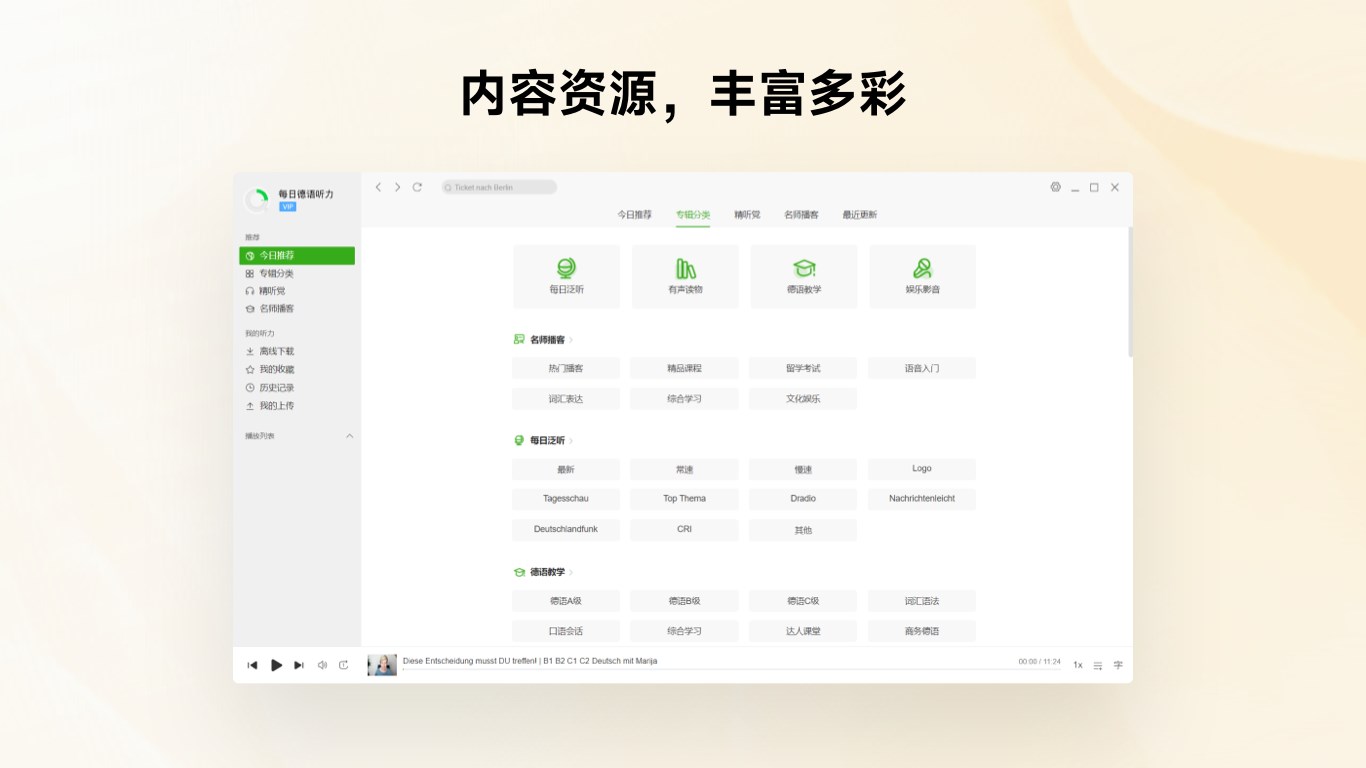1366x768 pixels.
Task: Open the playlist queue icon
Action: tap(1098, 665)
